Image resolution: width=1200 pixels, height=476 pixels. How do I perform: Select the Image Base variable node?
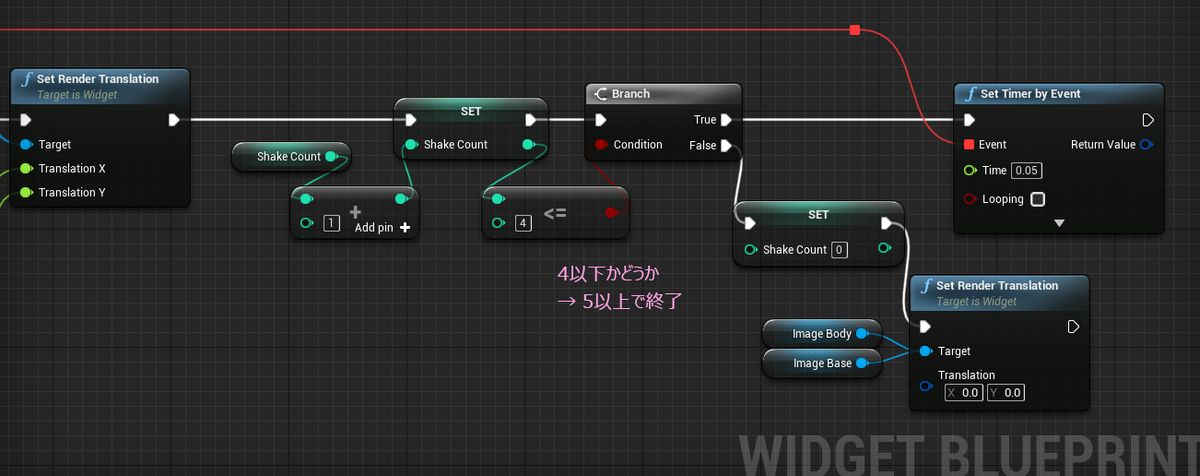tap(822, 363)
